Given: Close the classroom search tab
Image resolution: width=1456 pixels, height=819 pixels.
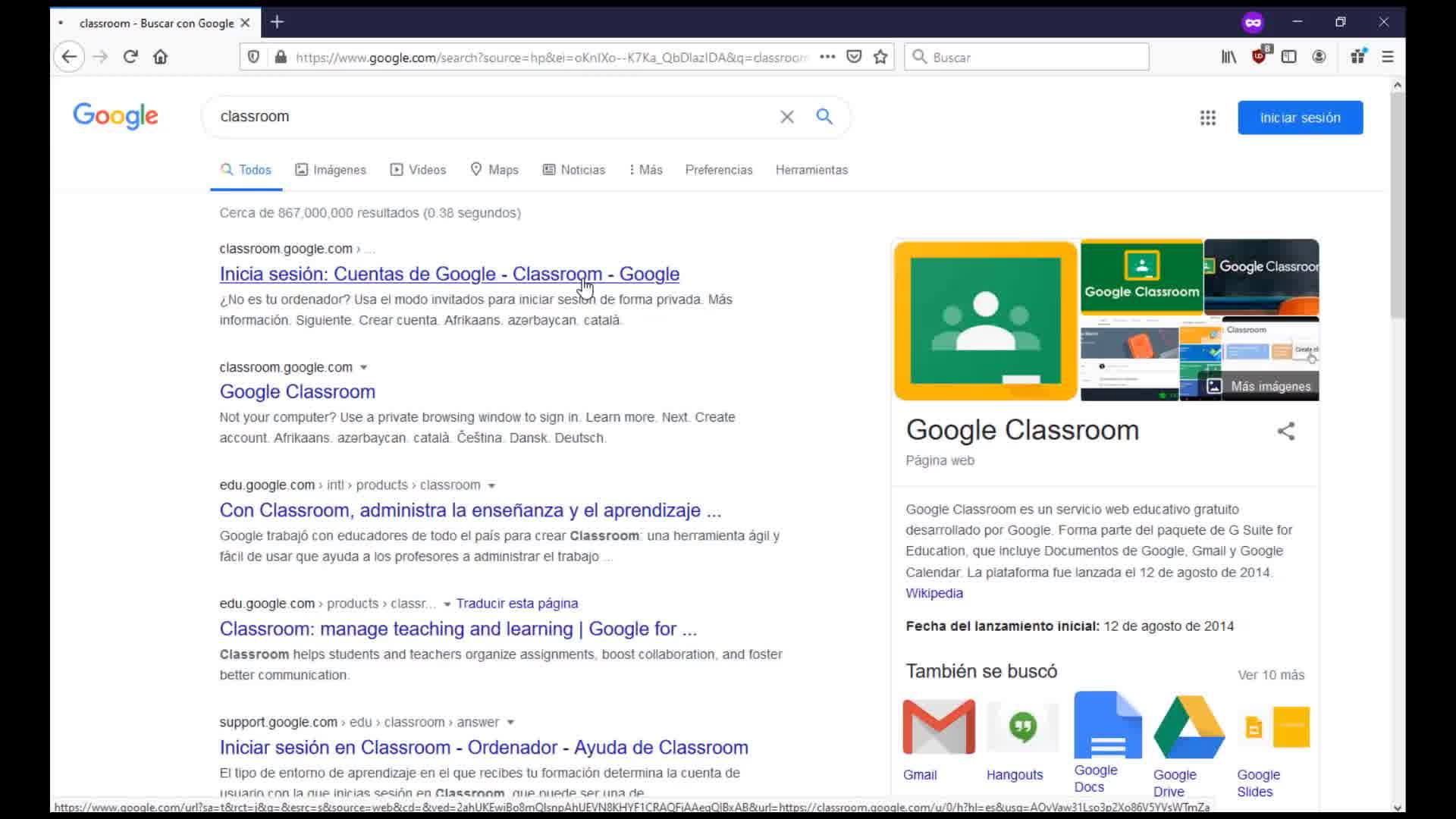Looking at the screenshot, I should click(x=245, y=23).
